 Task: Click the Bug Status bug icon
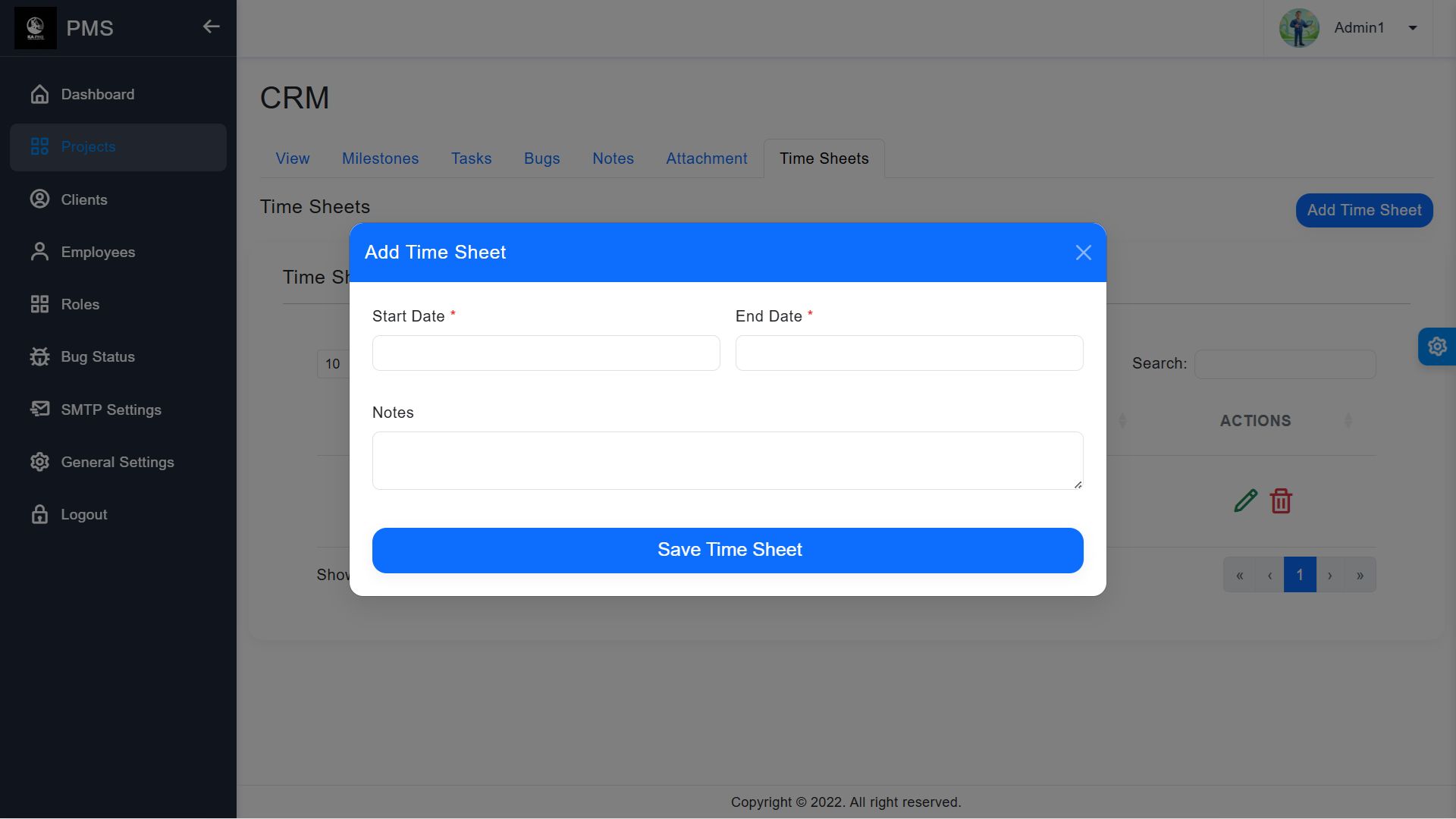[39, 356]
